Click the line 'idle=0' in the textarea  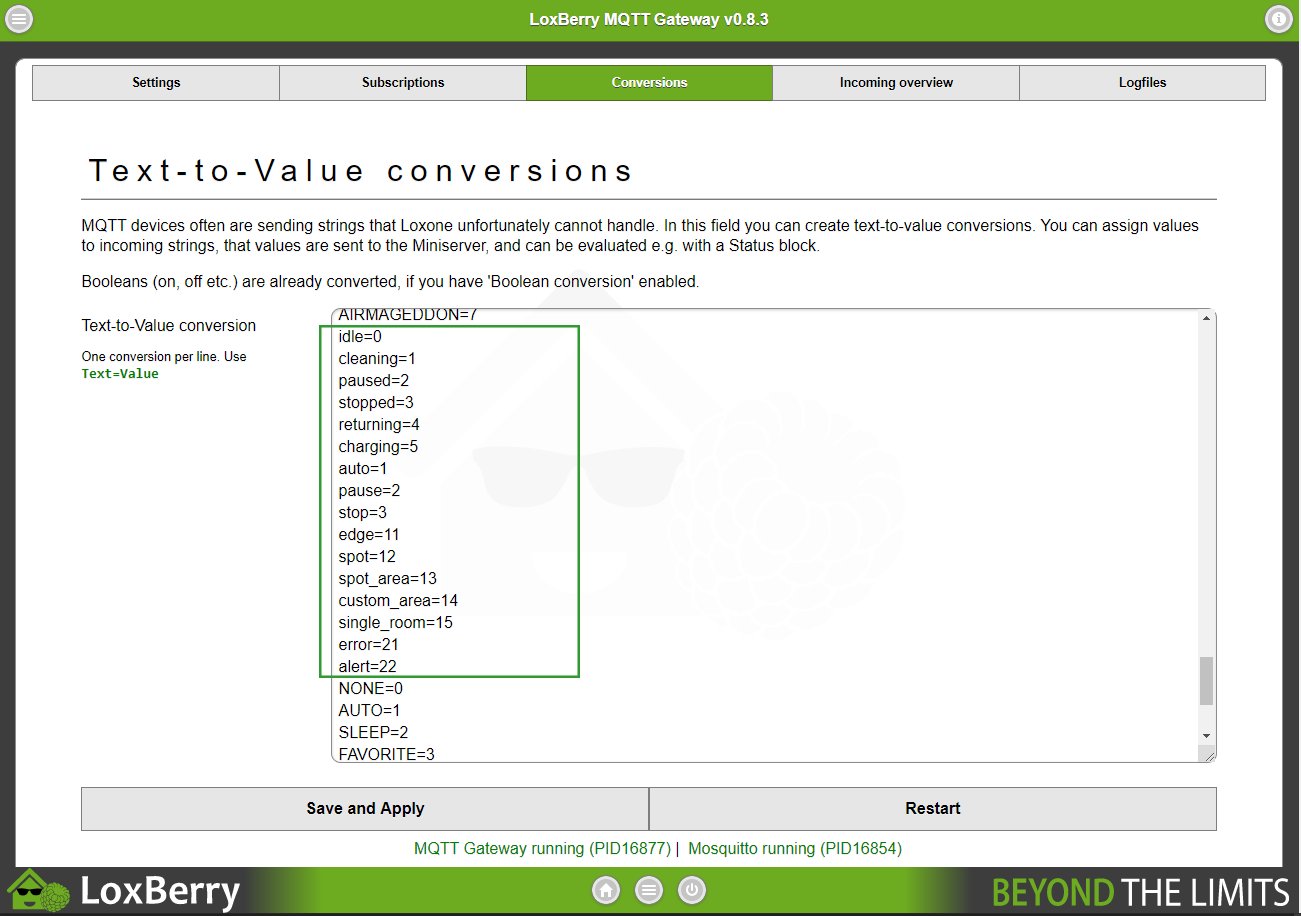tap(360, 337)
